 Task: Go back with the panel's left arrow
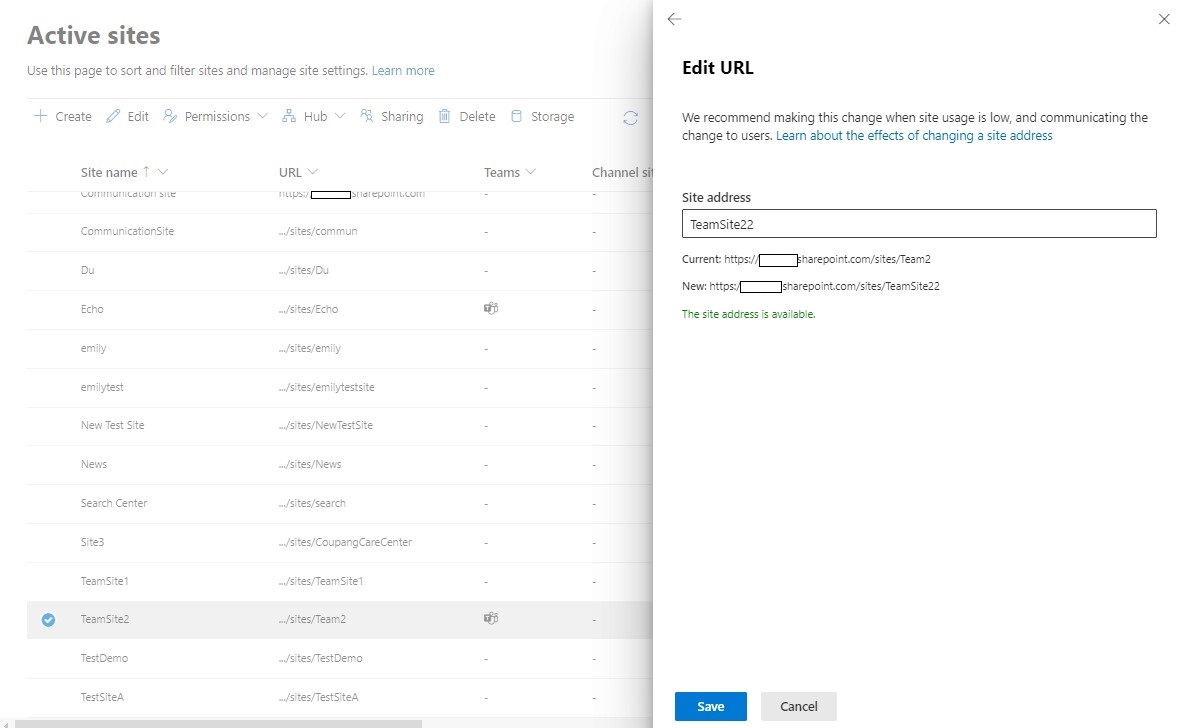tap(674, 19)
